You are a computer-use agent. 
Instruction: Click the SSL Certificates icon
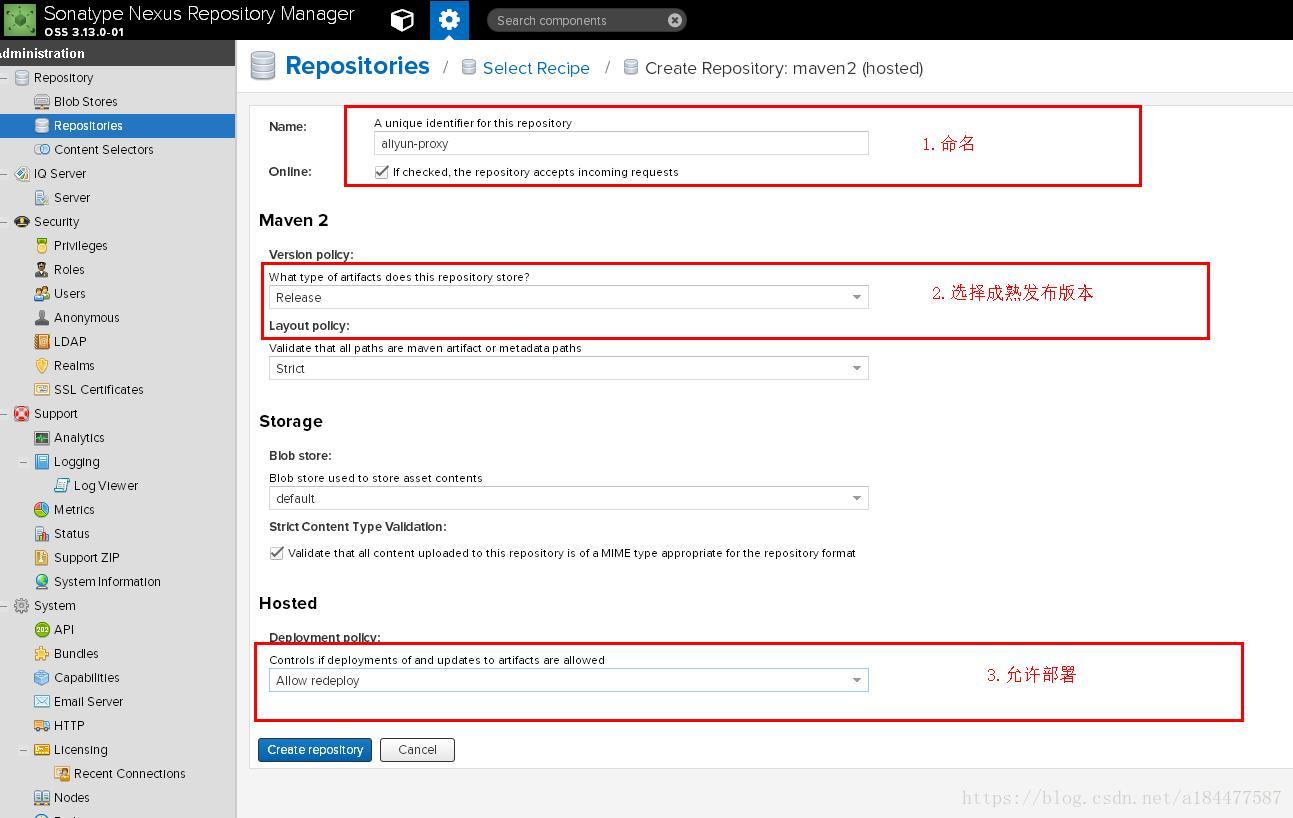pos(42,390)
